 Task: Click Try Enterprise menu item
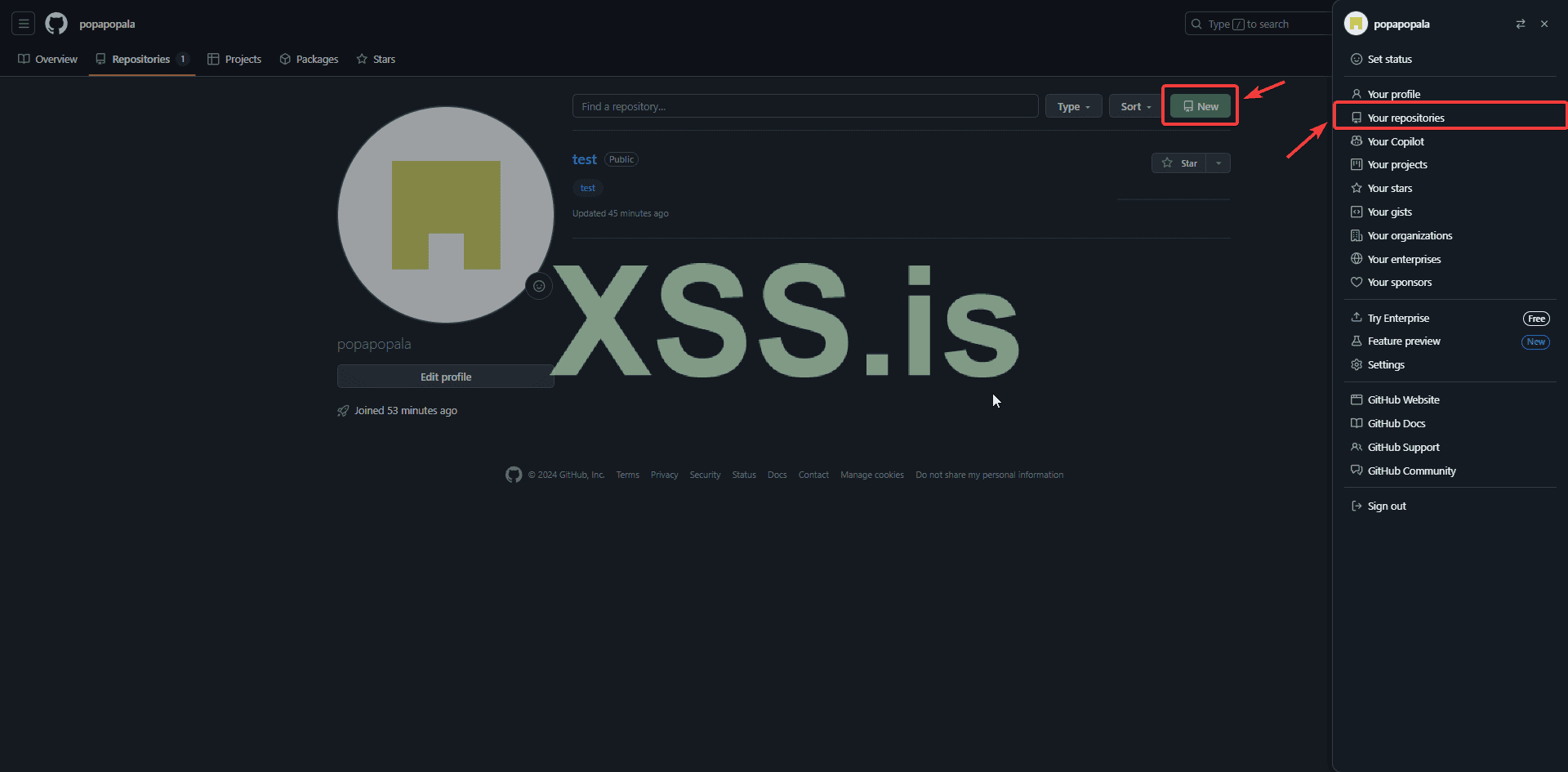click(1450, 318)
